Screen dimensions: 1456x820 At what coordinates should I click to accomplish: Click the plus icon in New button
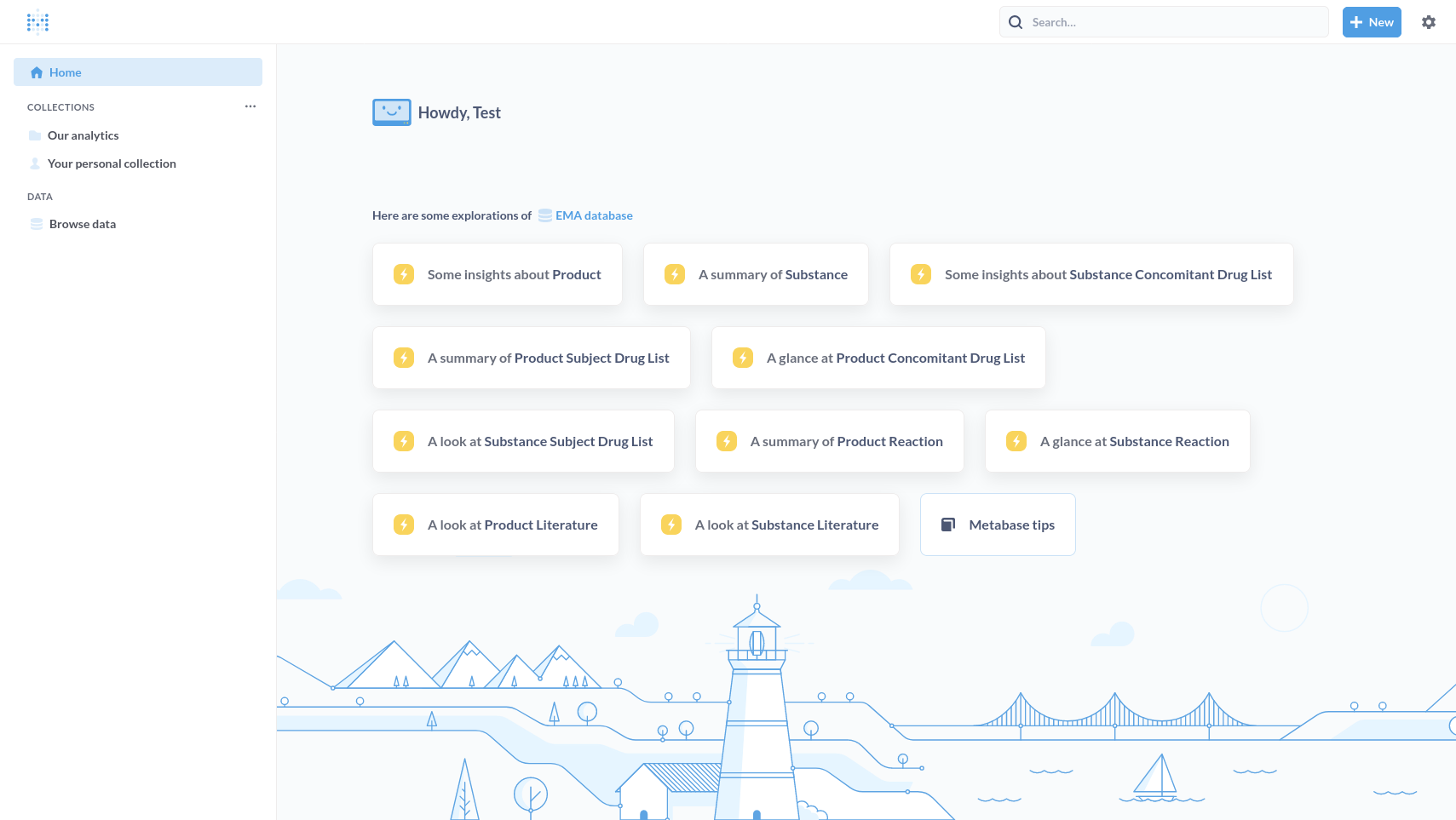tap(1356, 22)
